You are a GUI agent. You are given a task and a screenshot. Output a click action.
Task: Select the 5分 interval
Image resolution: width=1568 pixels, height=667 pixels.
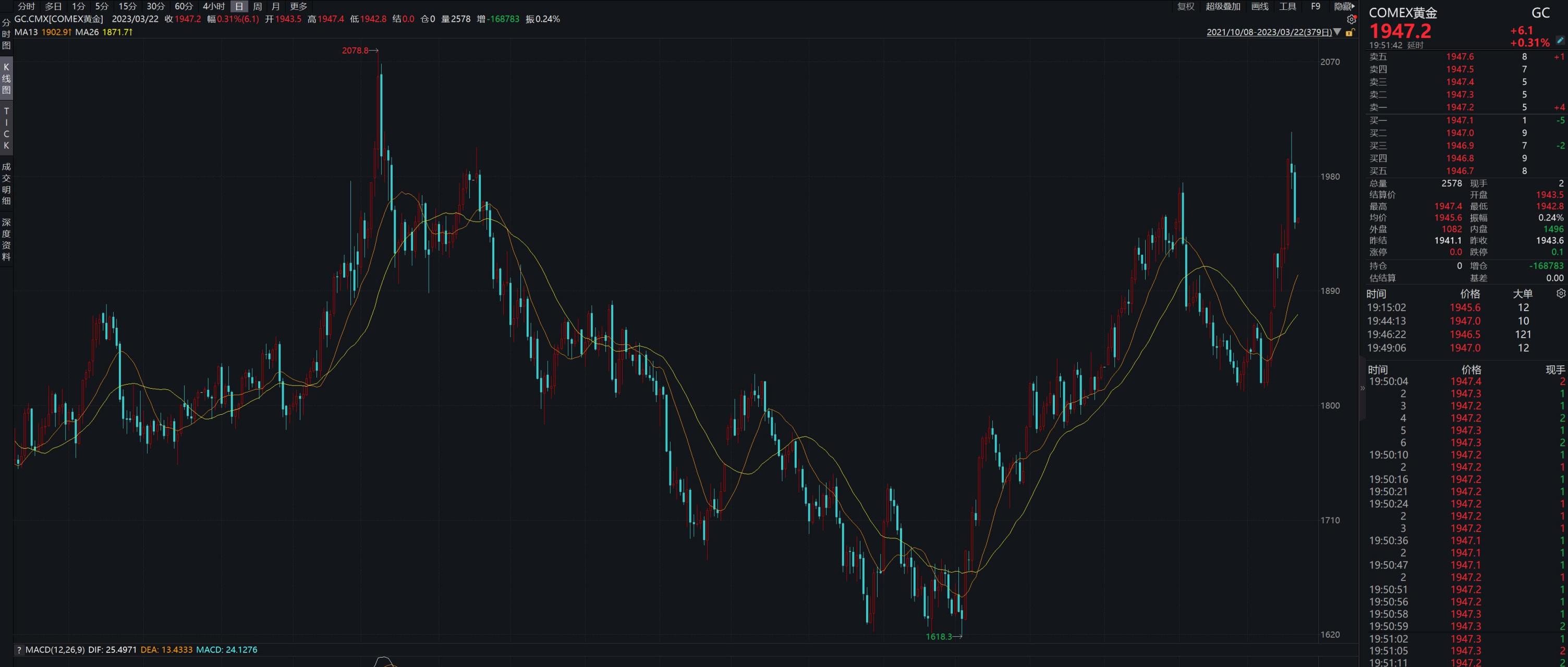tap(102, 7)
